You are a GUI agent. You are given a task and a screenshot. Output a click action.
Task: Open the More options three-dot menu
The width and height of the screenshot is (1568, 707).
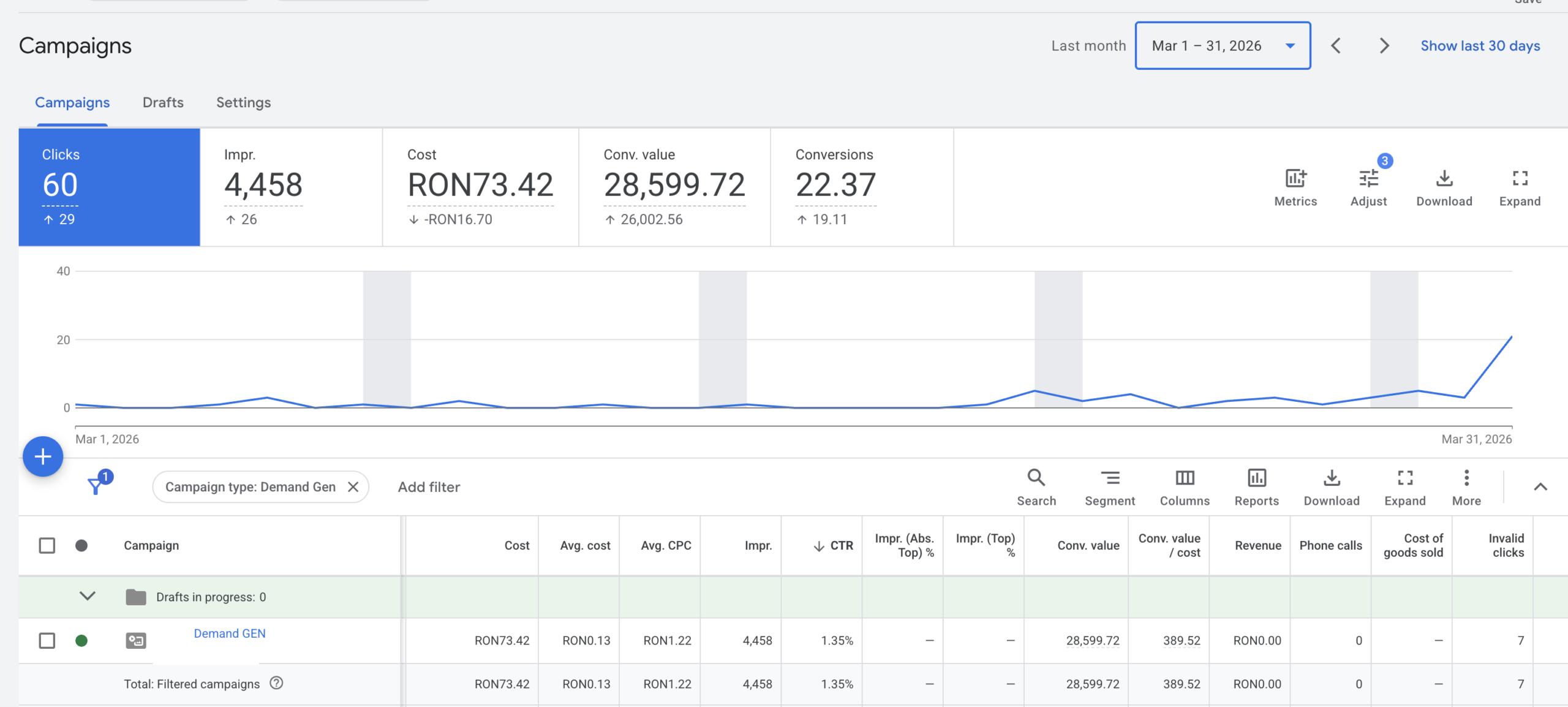pyautogui.click(x=1466, y=478)
